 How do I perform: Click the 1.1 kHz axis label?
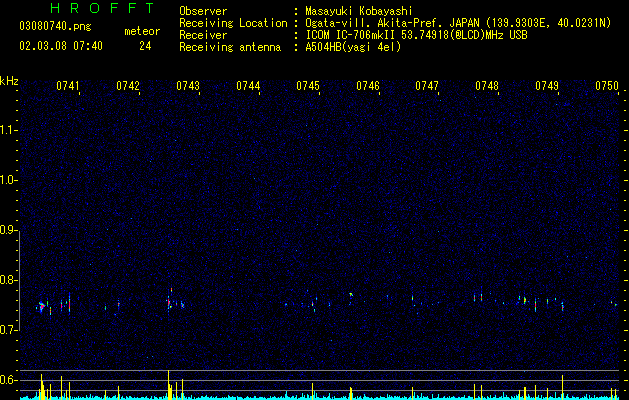click(8, 130)
